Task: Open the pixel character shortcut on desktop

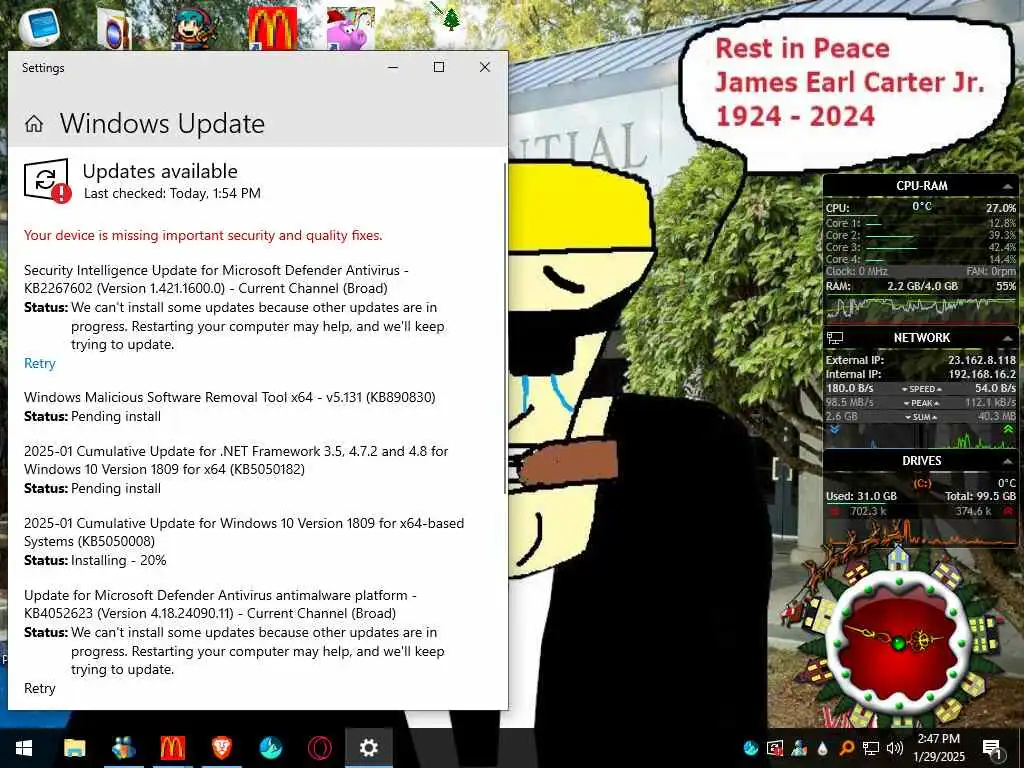Action: pos(193,29)
